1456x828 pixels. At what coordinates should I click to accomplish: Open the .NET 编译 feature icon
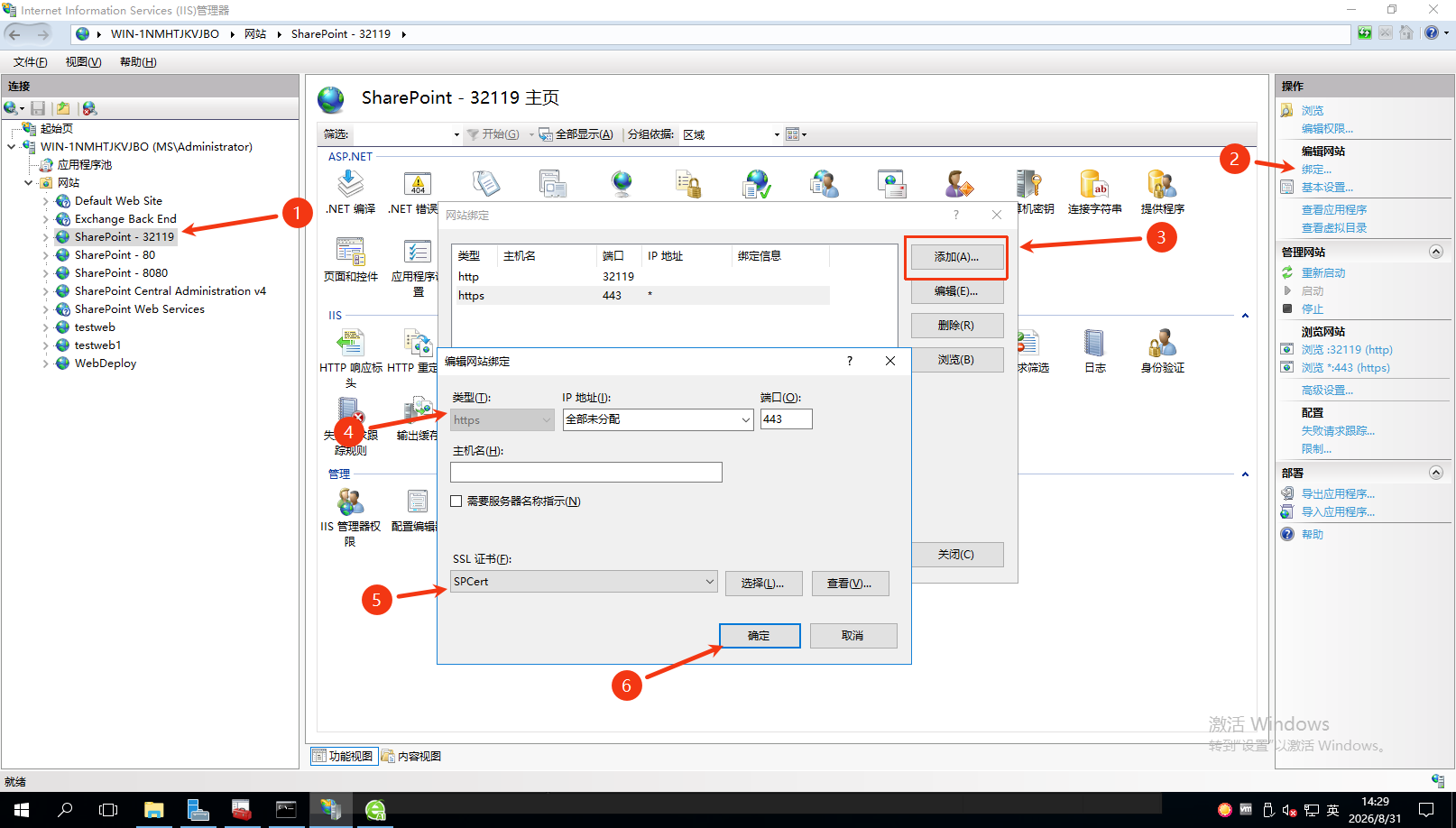350,192
